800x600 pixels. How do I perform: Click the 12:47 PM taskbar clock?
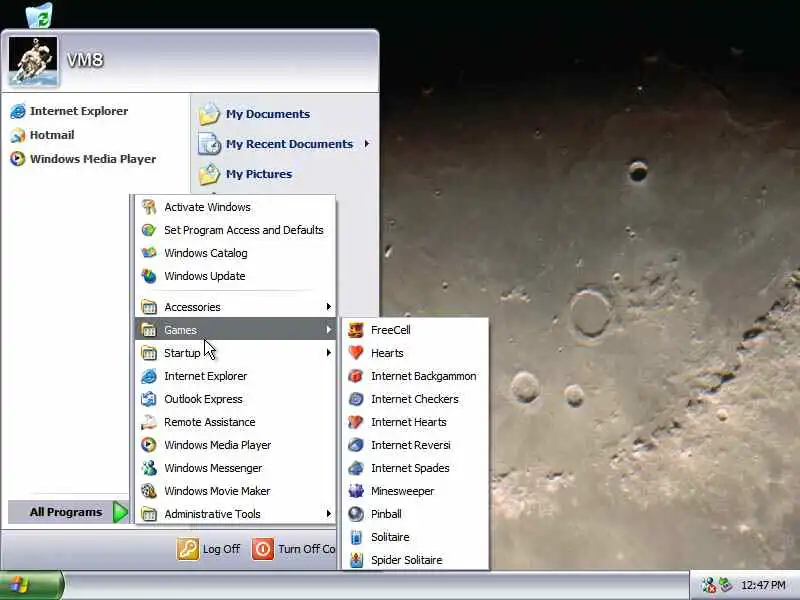[763, 585]
